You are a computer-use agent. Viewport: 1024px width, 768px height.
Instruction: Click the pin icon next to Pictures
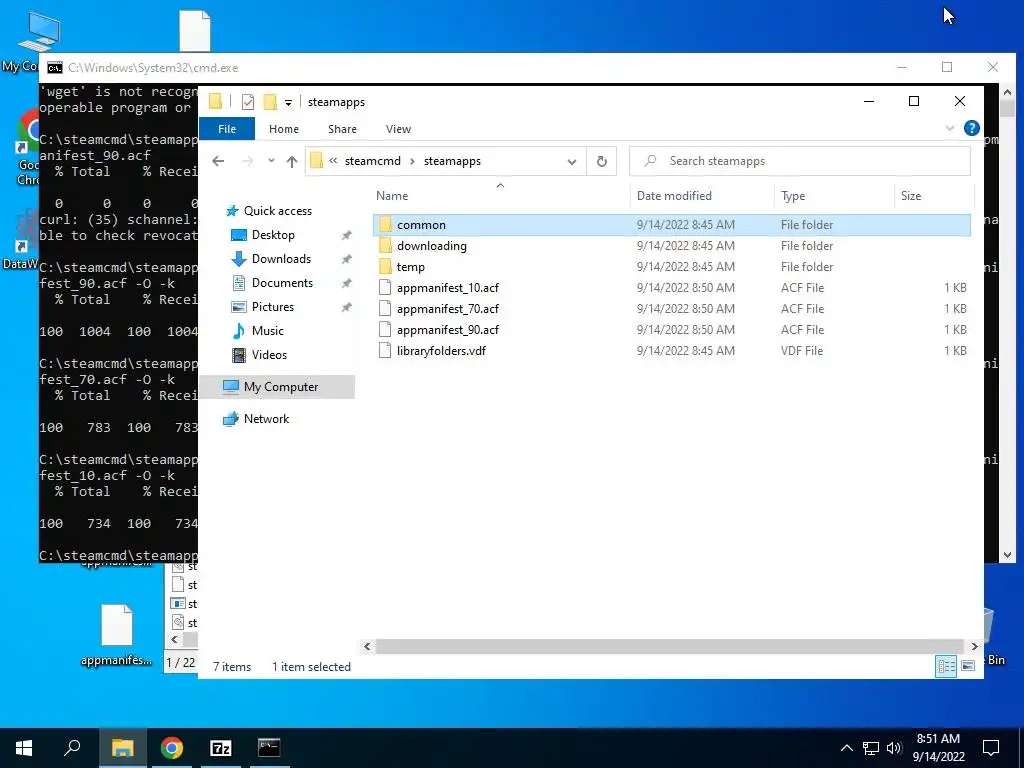[346, 307]
